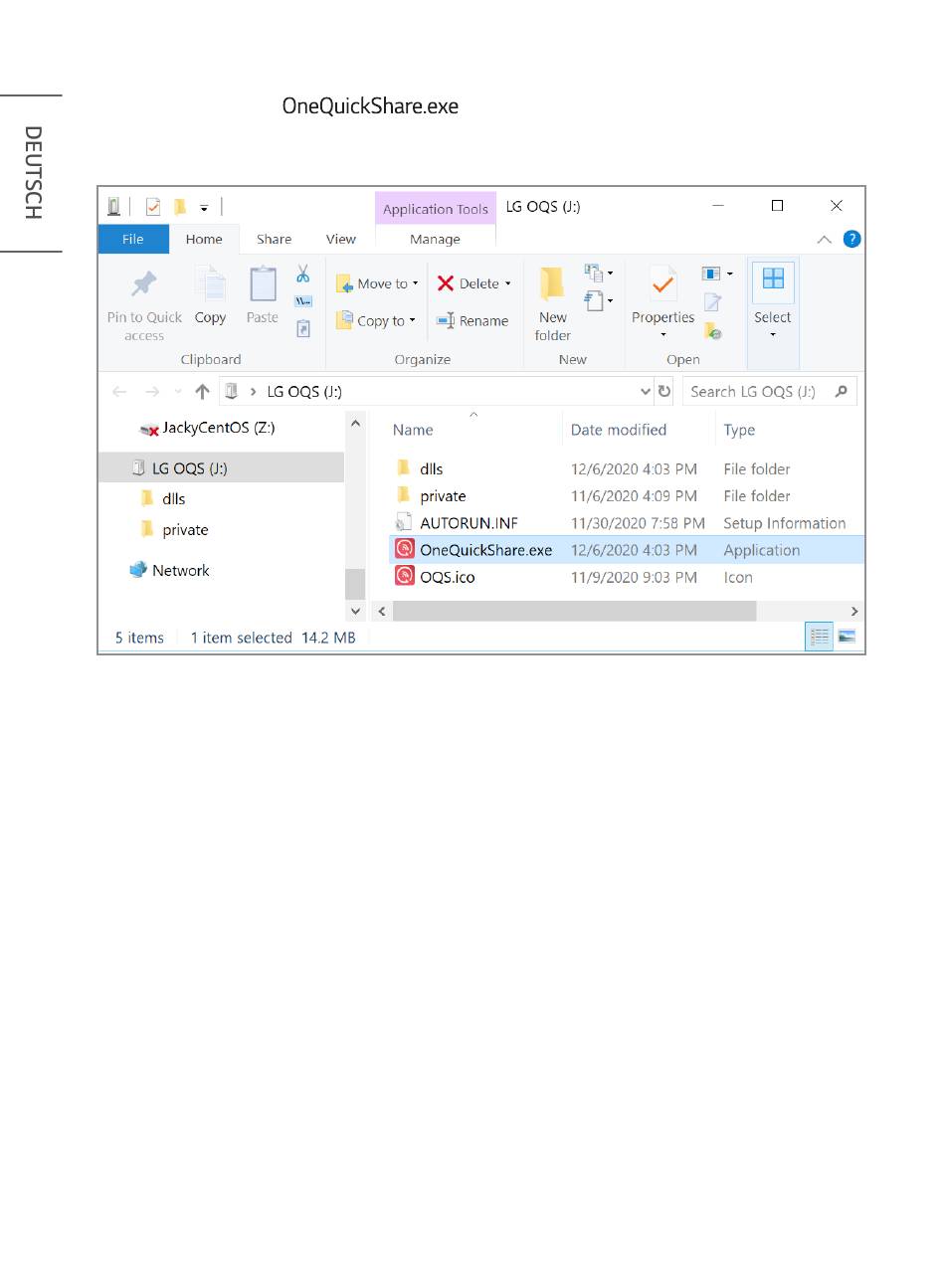Screen dimensions: 945x1288
Task: Click the Refresh icon beside address bar
Action: tap(664, 392)
